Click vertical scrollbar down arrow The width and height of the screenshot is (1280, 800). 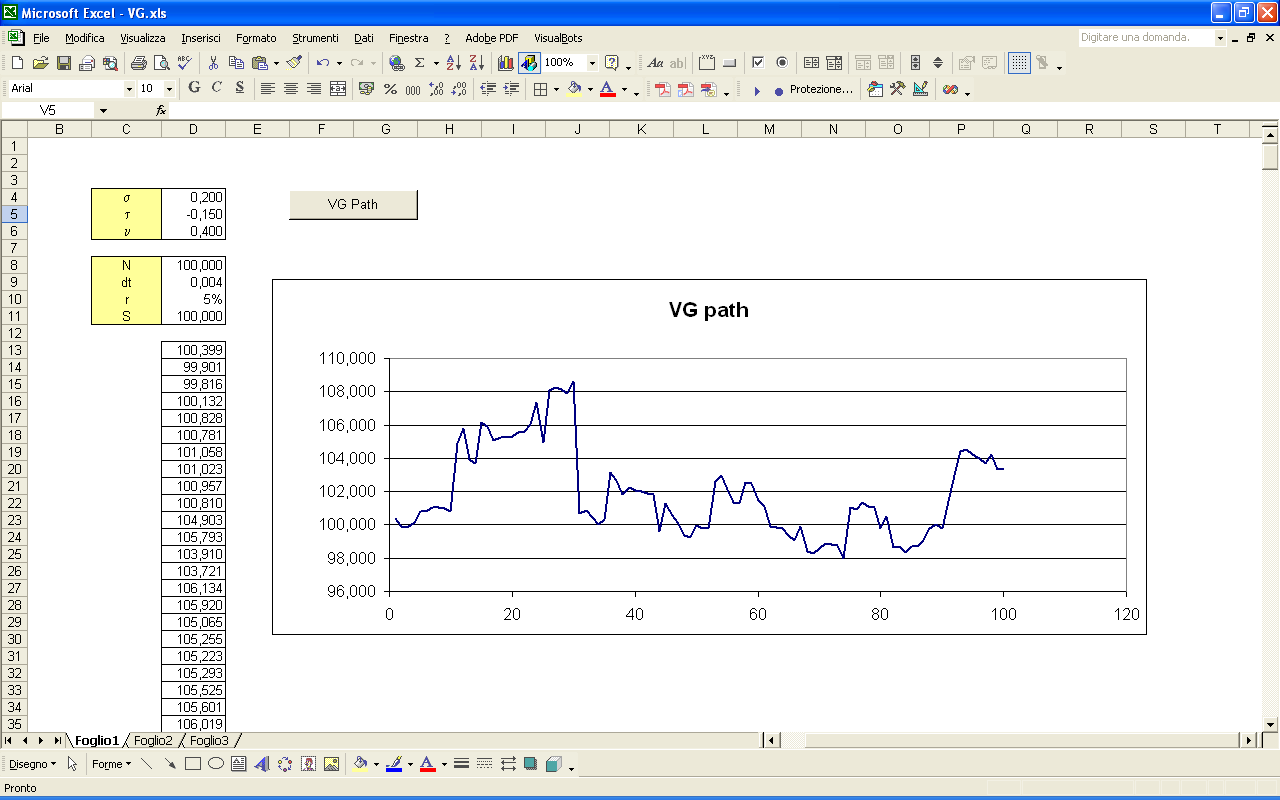pos(1271,724)
